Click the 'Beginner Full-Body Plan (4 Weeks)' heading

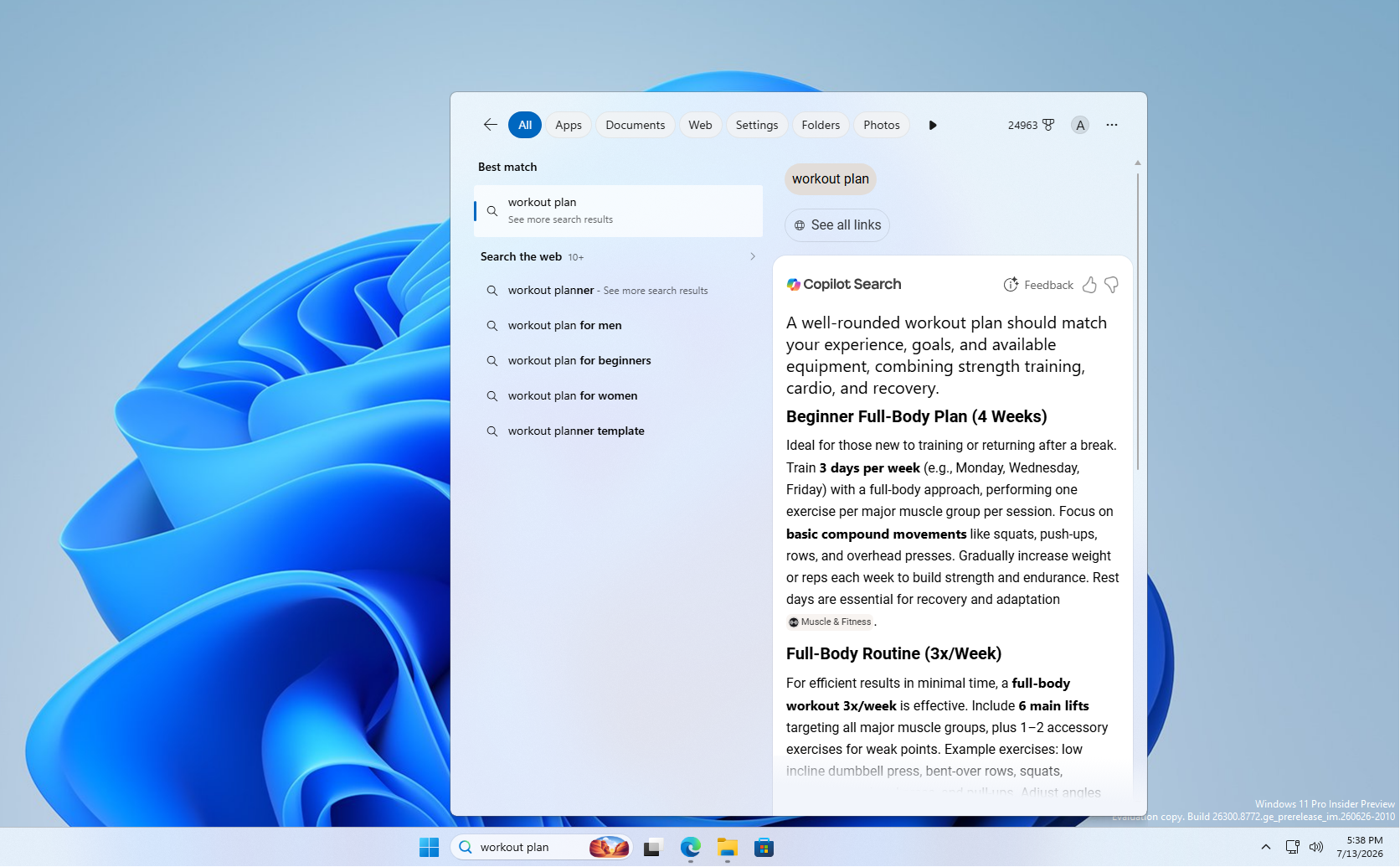pos(917,417)
